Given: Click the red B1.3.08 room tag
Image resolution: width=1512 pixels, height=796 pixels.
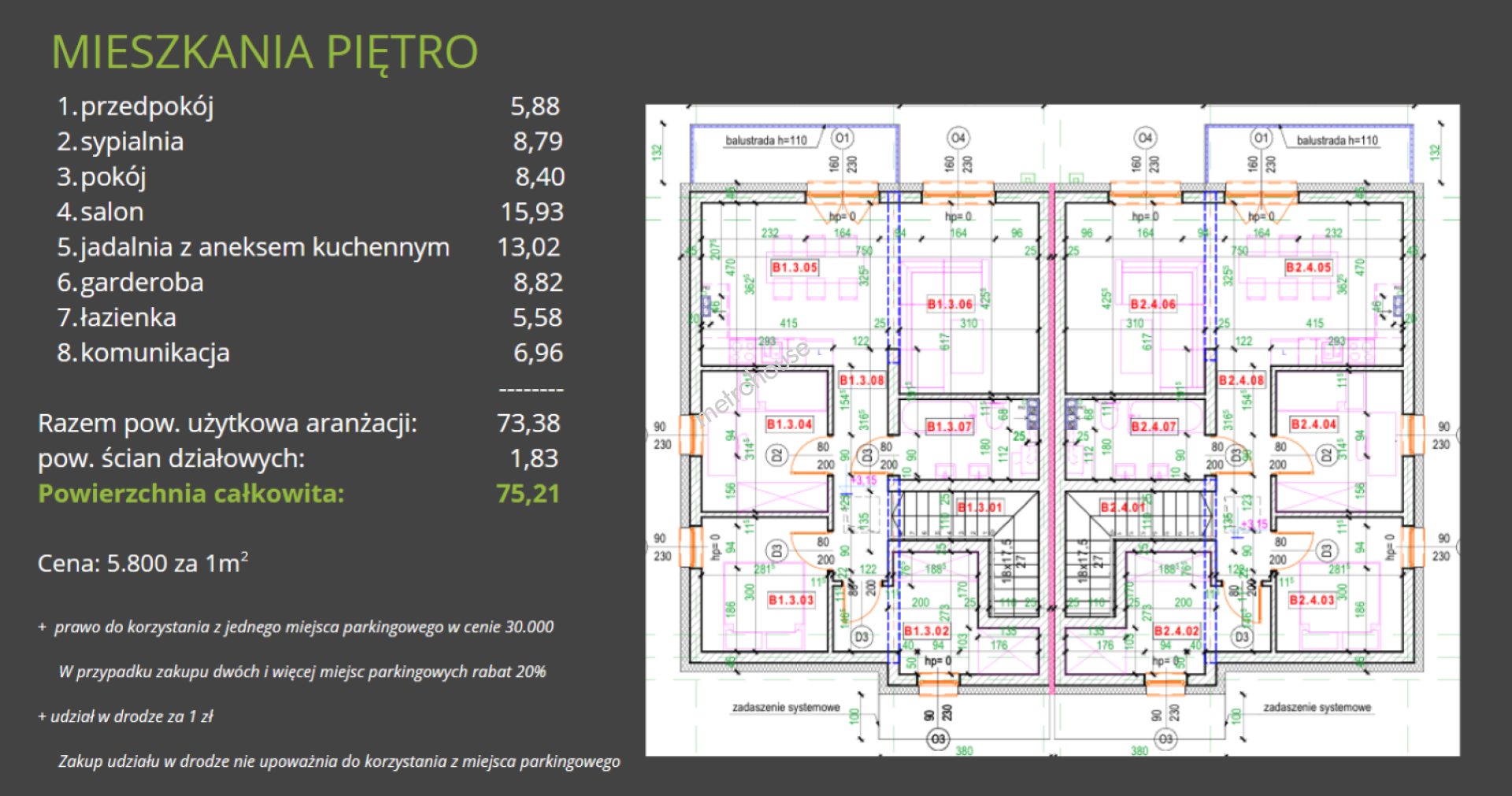Looking at the screenshot, I should click(x=862, y=380).
